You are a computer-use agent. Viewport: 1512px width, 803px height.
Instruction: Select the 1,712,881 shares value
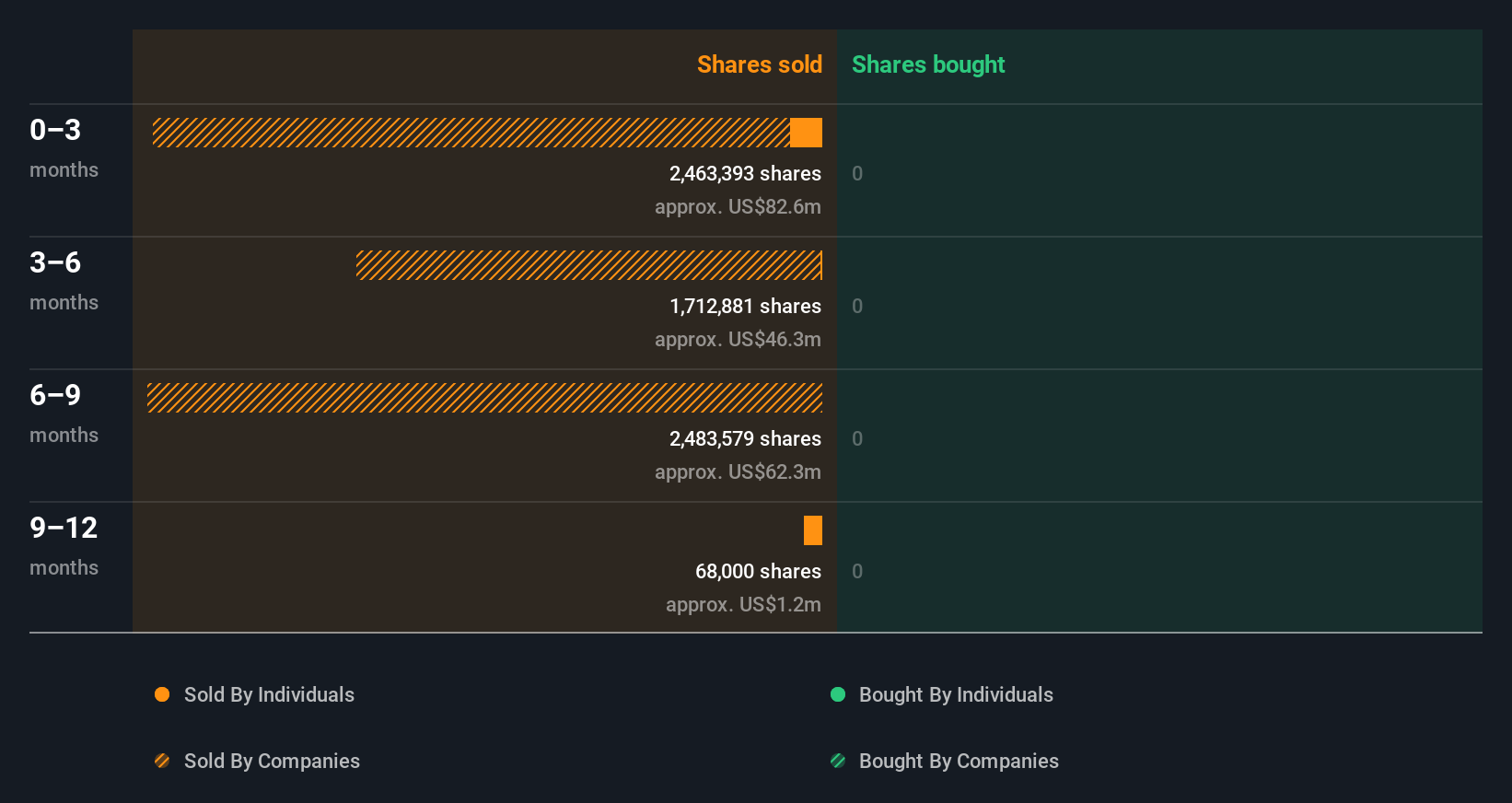(x=745, y=307)
